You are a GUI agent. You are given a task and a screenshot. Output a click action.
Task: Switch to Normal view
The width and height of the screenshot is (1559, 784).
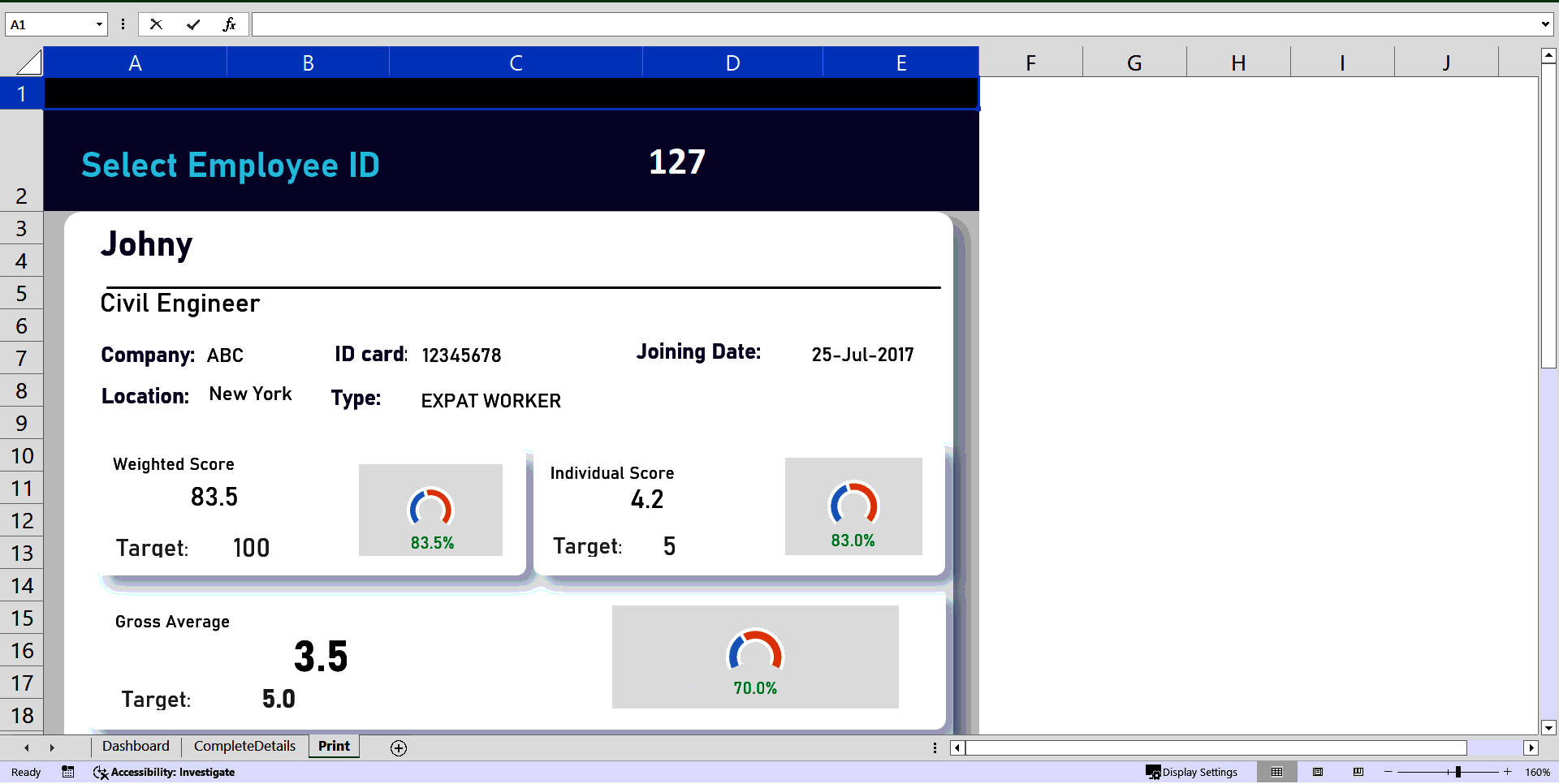pos(1277,772)
